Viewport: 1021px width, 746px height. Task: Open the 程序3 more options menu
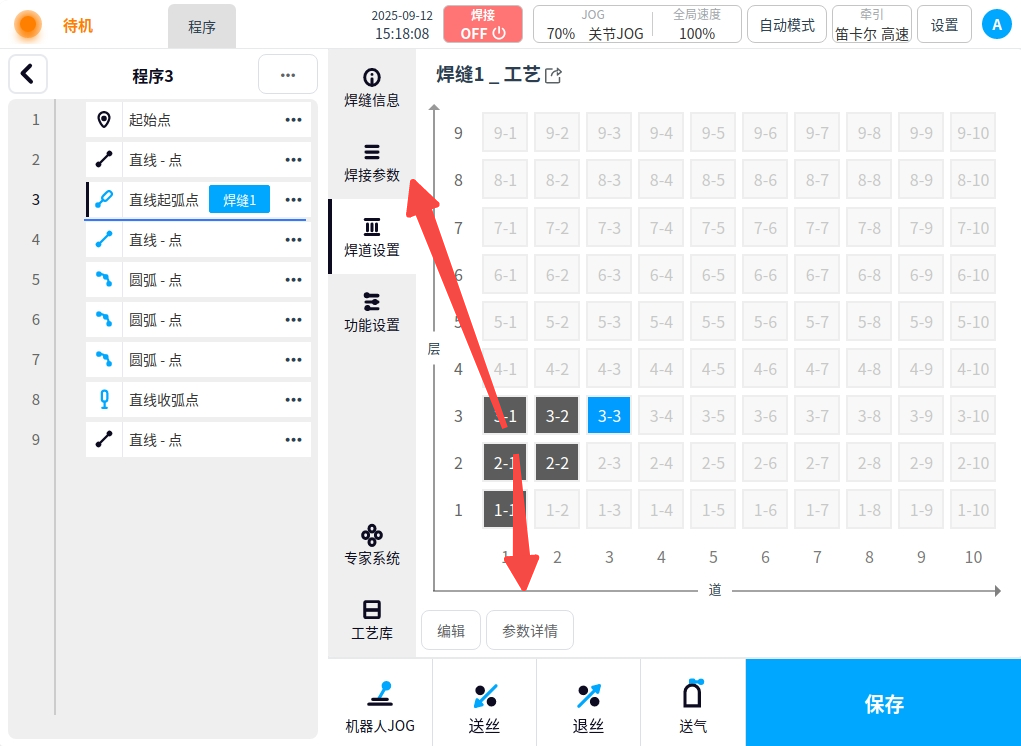click(288, 75)
